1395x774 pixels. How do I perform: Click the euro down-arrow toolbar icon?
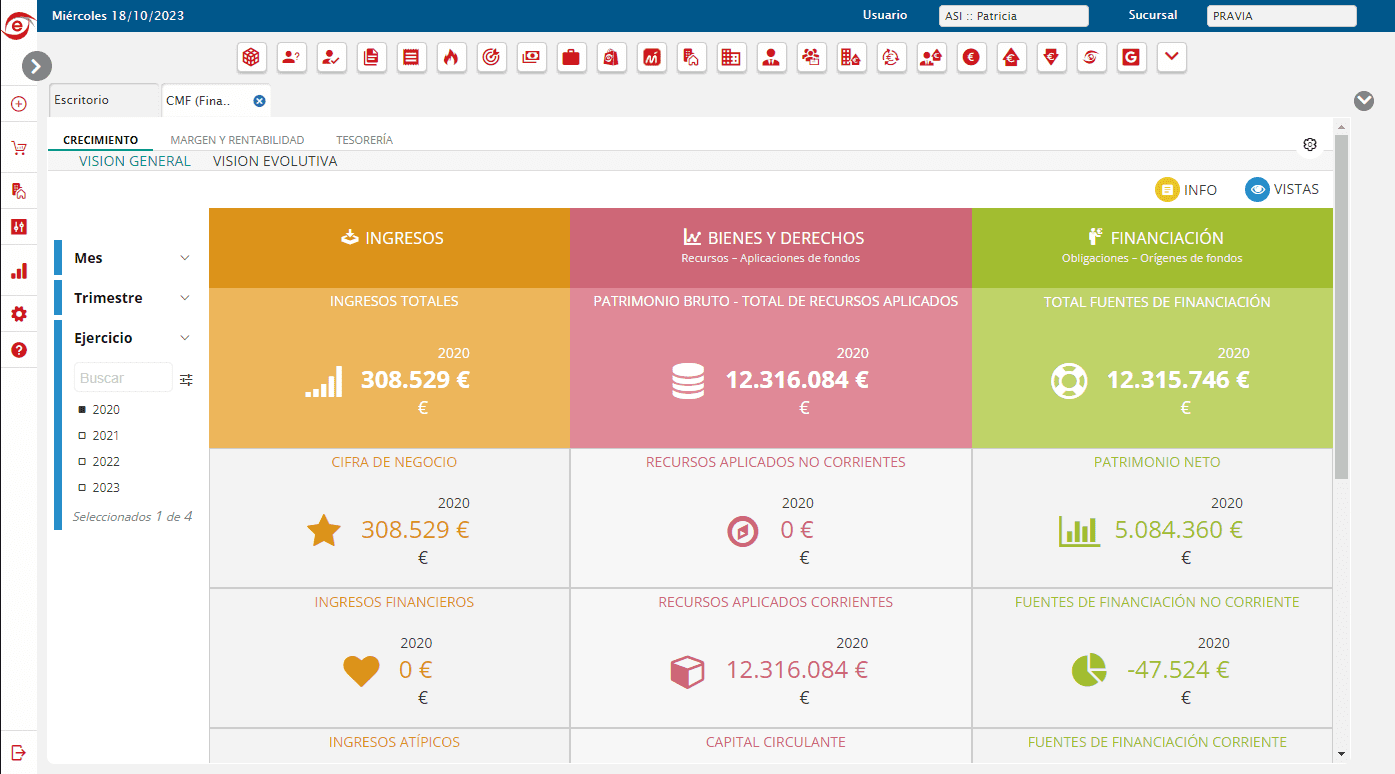coord(1051,58)
